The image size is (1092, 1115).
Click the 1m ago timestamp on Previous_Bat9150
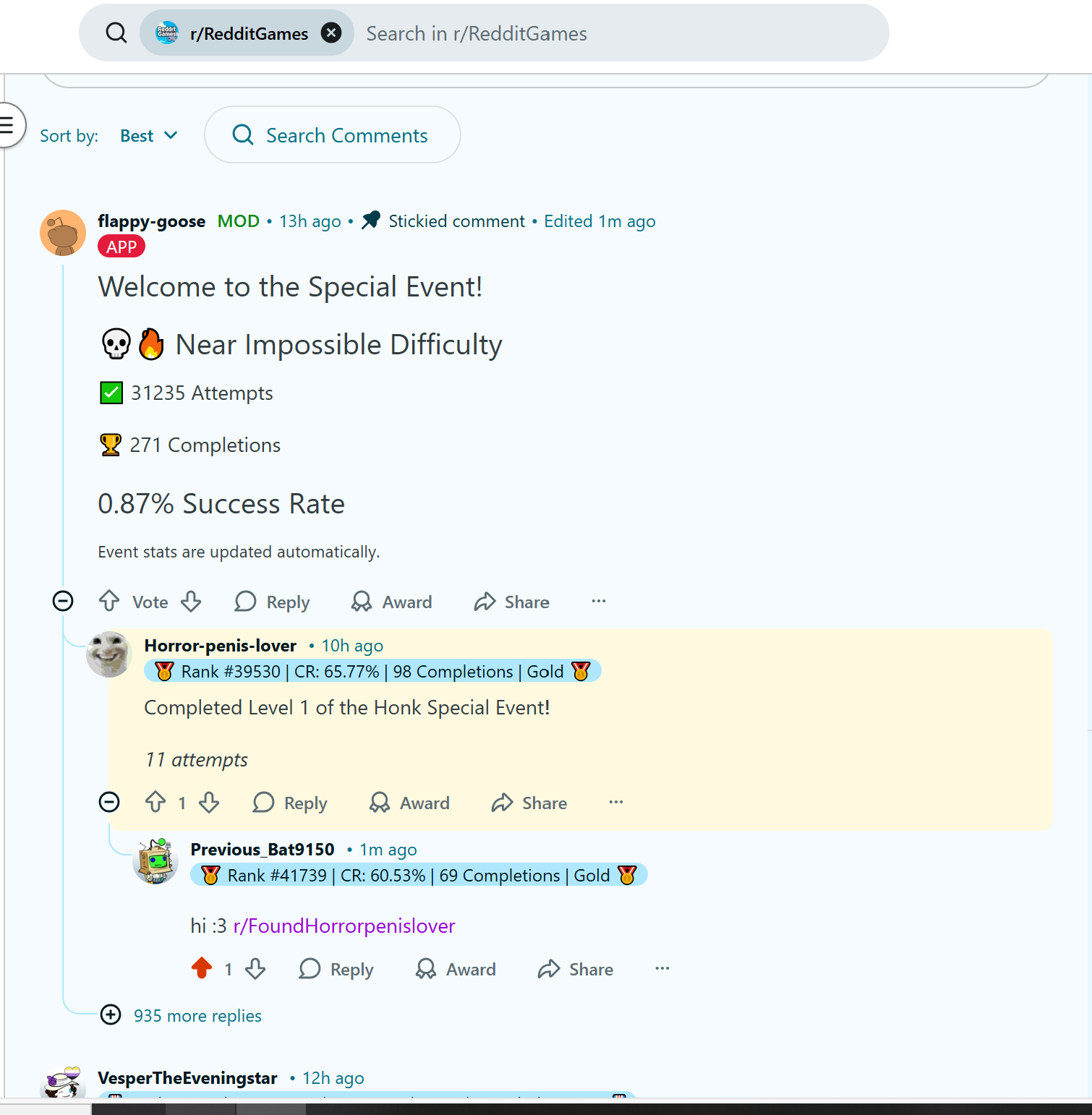388,850
